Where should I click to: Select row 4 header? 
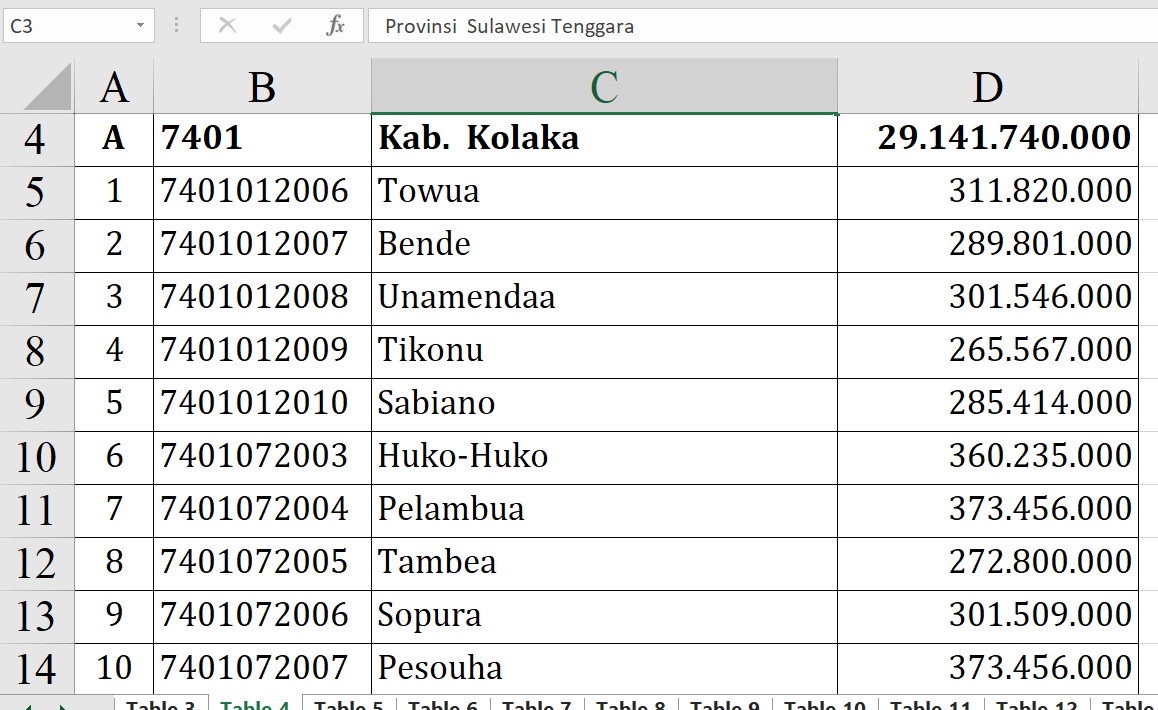36,139
